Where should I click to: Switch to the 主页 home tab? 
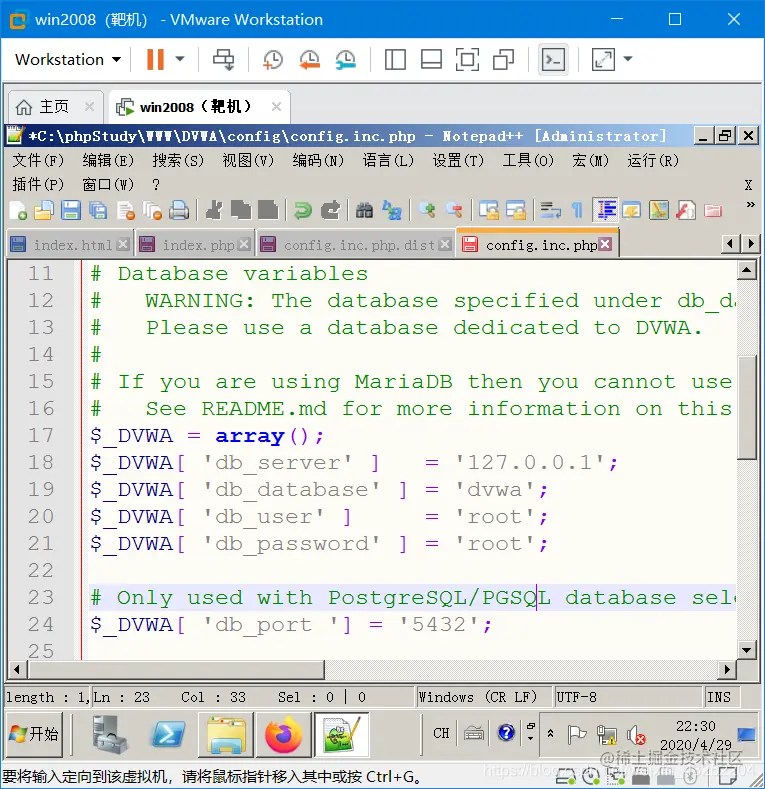54,107
